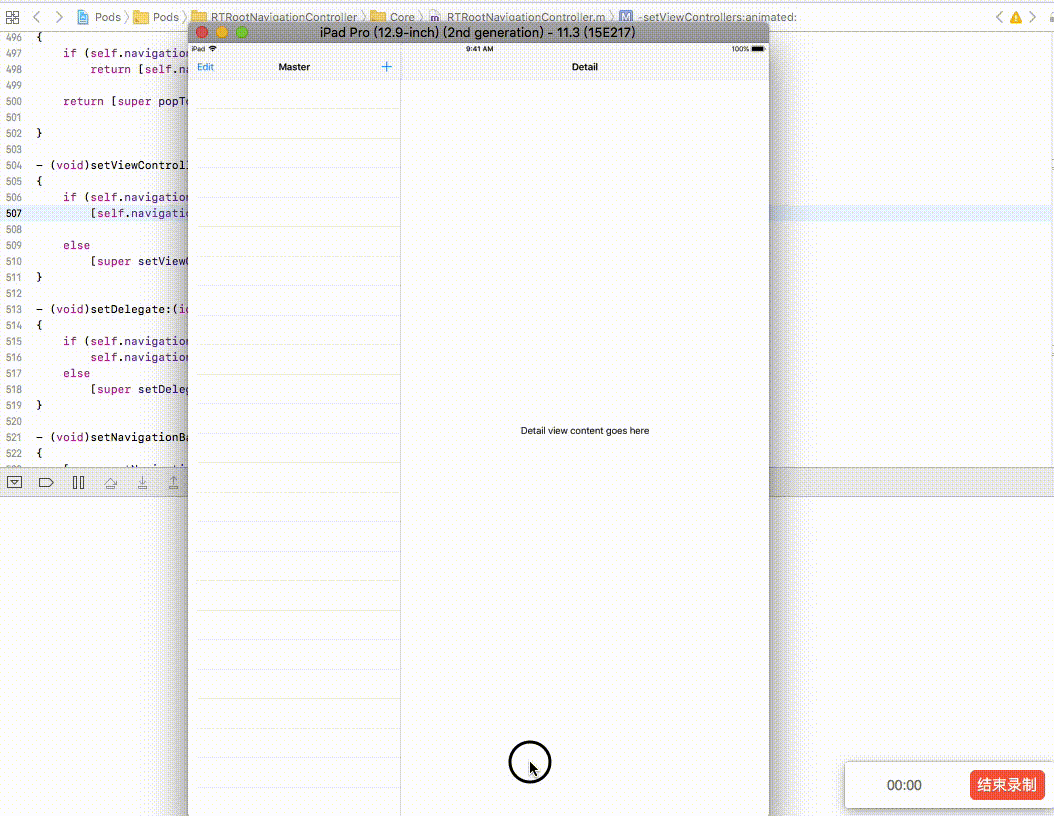The image size is (1054, 816).
Task: Hide the debug area toggle icon
Action: coord(14,483)
